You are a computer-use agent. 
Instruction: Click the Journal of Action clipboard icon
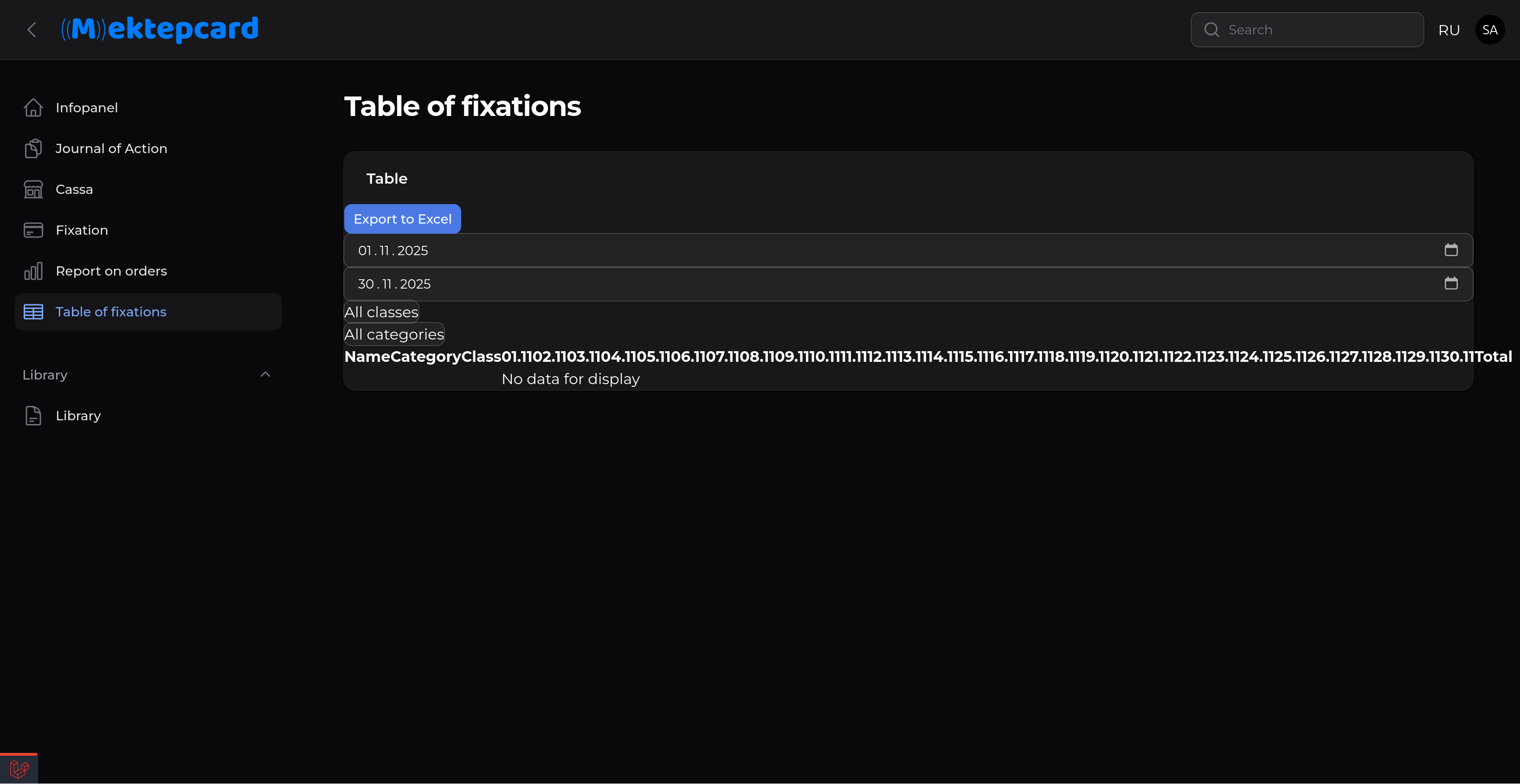tap(33, 148)
